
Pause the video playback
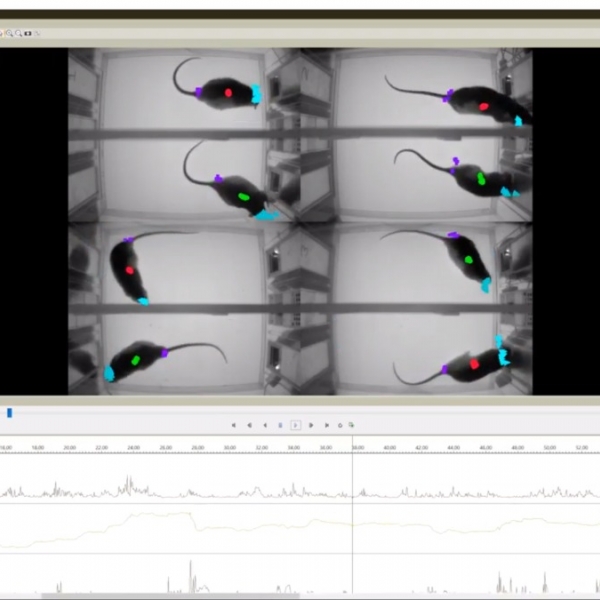280,425
